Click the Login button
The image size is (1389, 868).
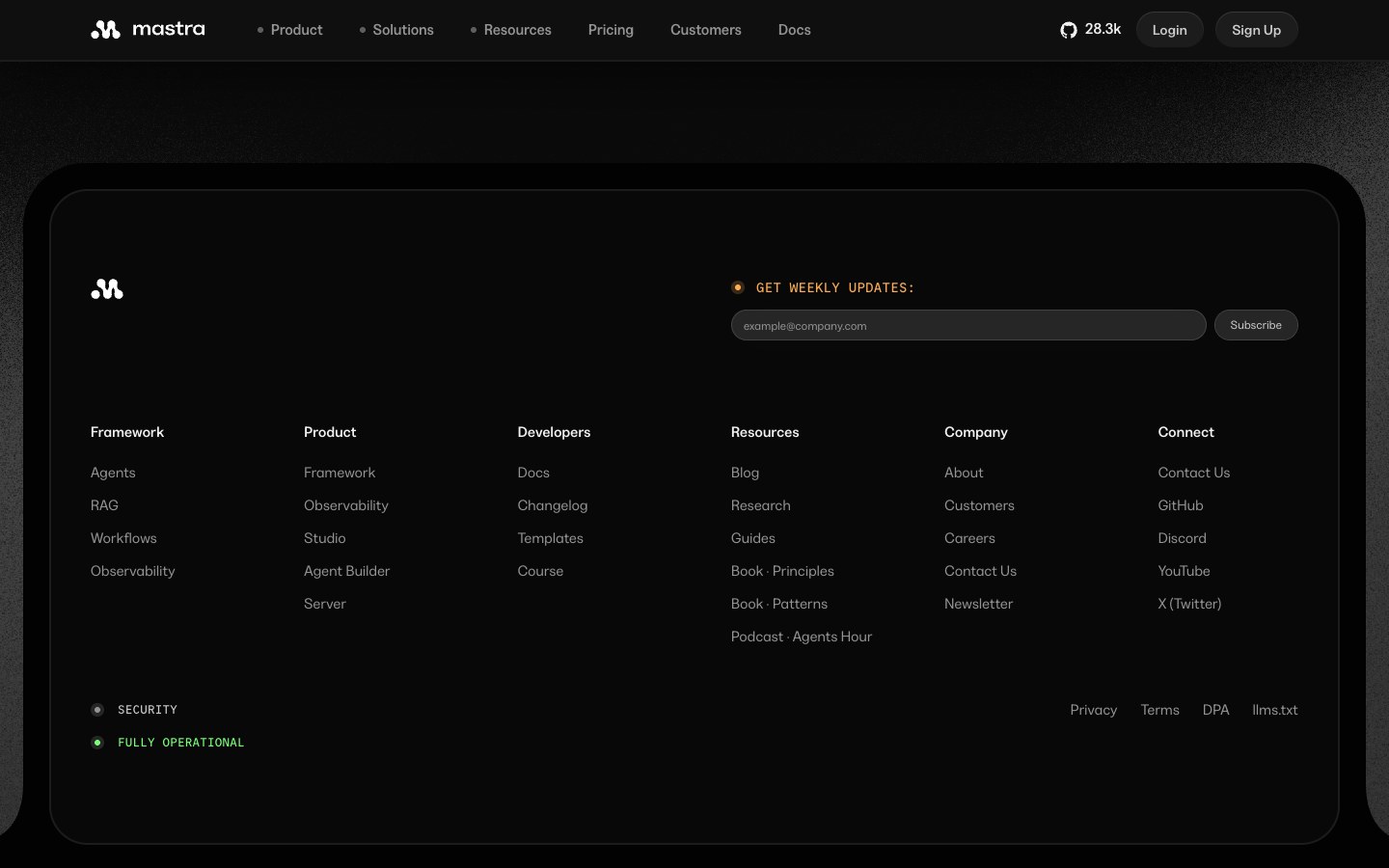[x=1169, y=30]
